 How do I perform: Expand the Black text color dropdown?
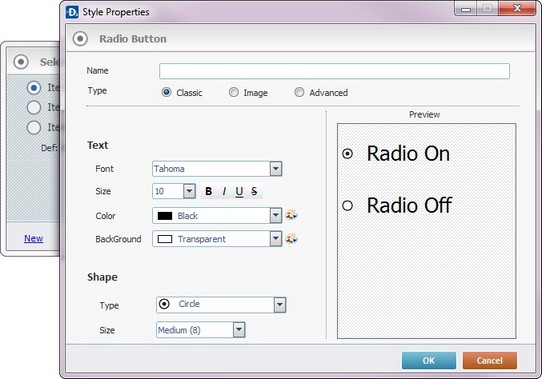[x=275, y=215]
